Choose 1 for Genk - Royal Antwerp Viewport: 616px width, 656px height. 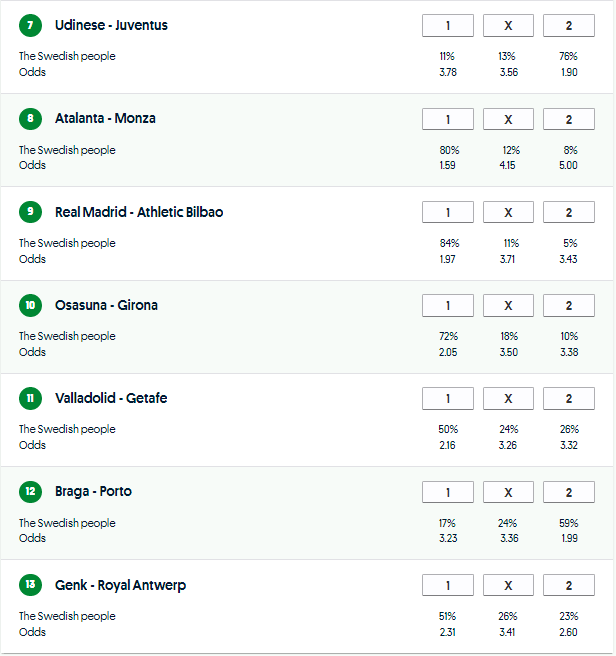pos(448,586)
